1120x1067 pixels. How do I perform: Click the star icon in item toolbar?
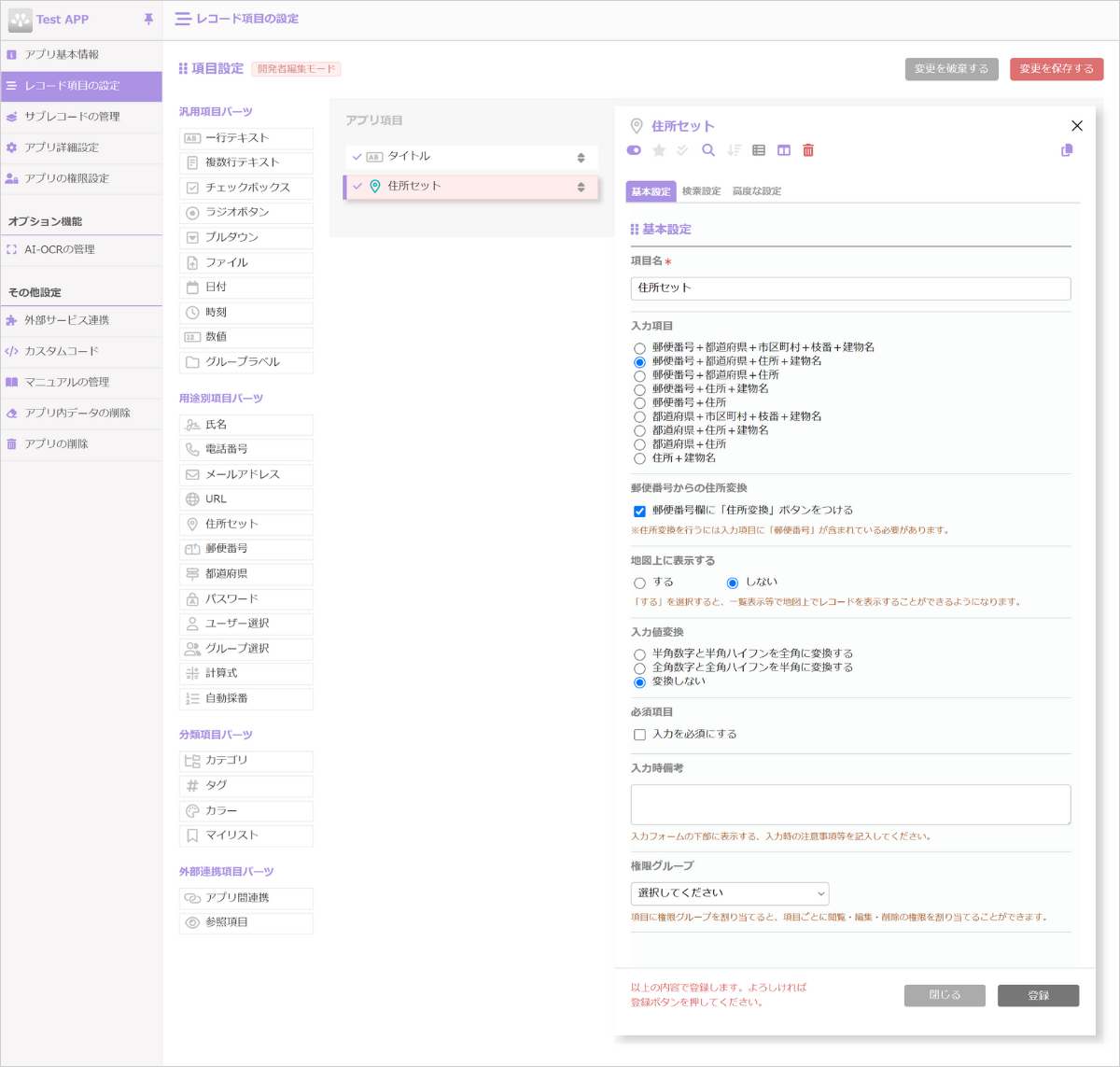click(x=659, y=150)
